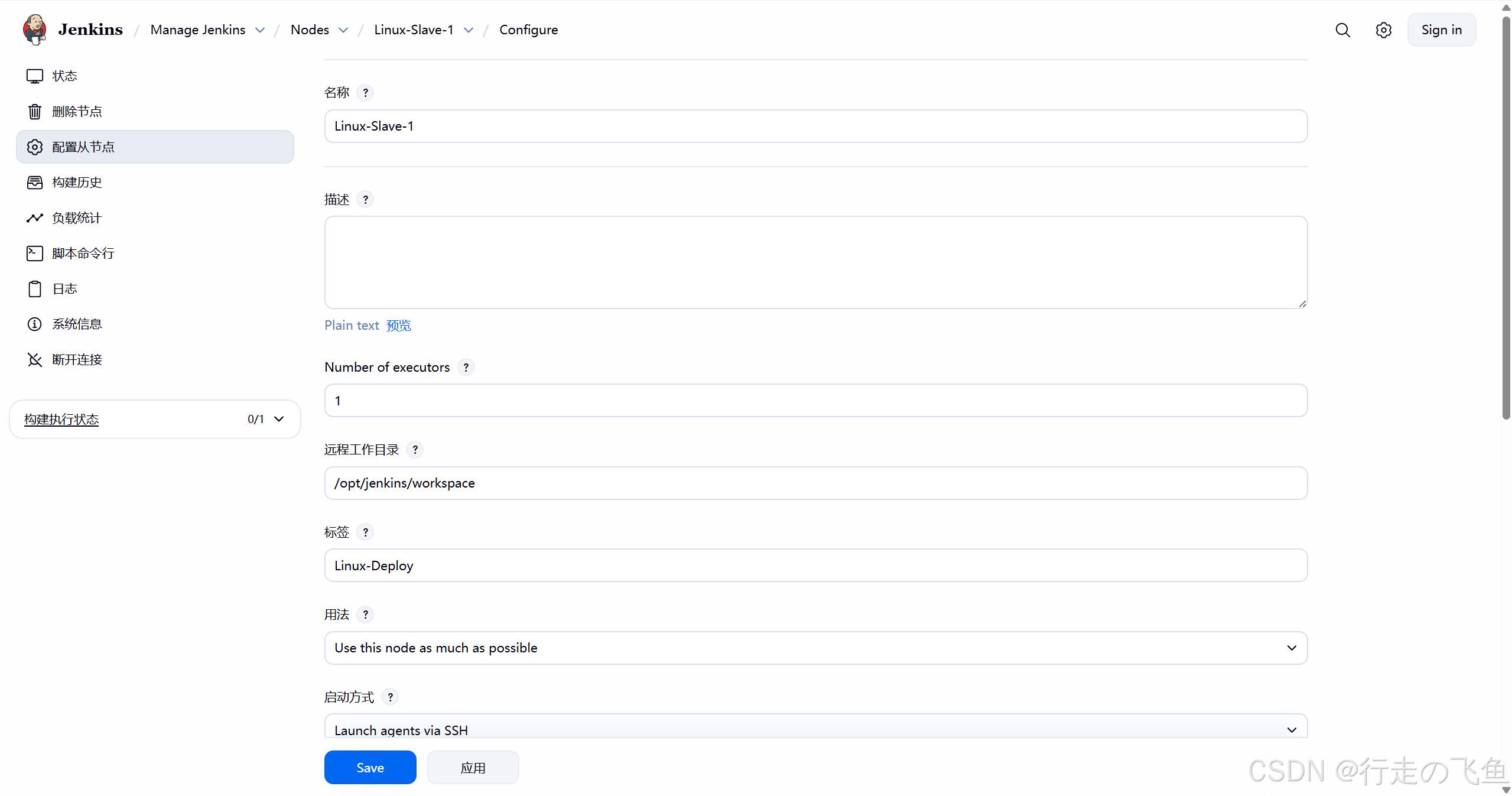1512x796 pixels.
Task: Show help for the 描述 field
Action: tap(365, 200)
